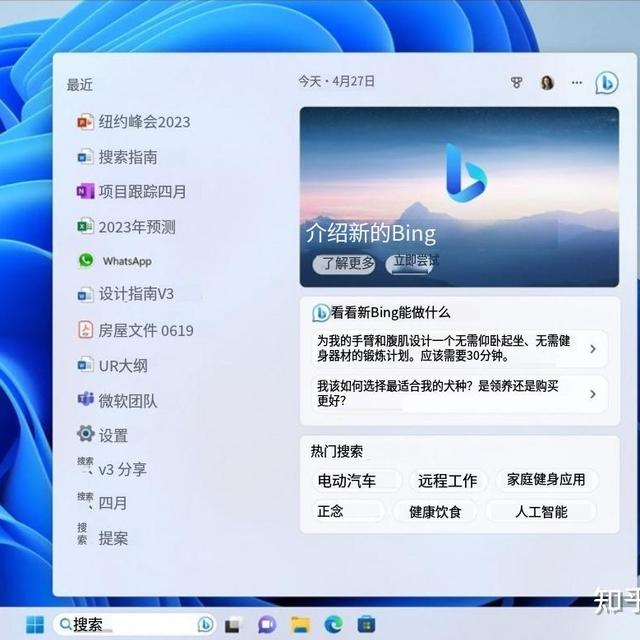Search trending topic 人工智能
Image resolution: width=640 pixels, height=640 pixels.
click(x=541, y=511)
